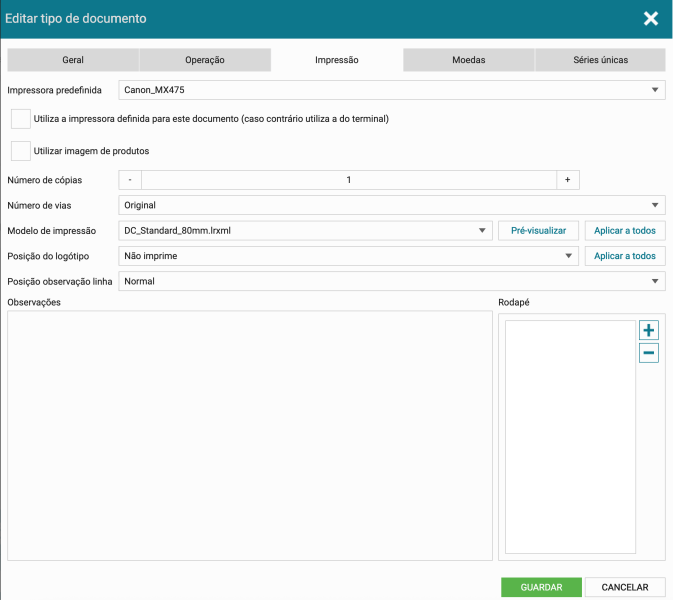
Task: Go to the Operação tab
Action: (205, 60)
